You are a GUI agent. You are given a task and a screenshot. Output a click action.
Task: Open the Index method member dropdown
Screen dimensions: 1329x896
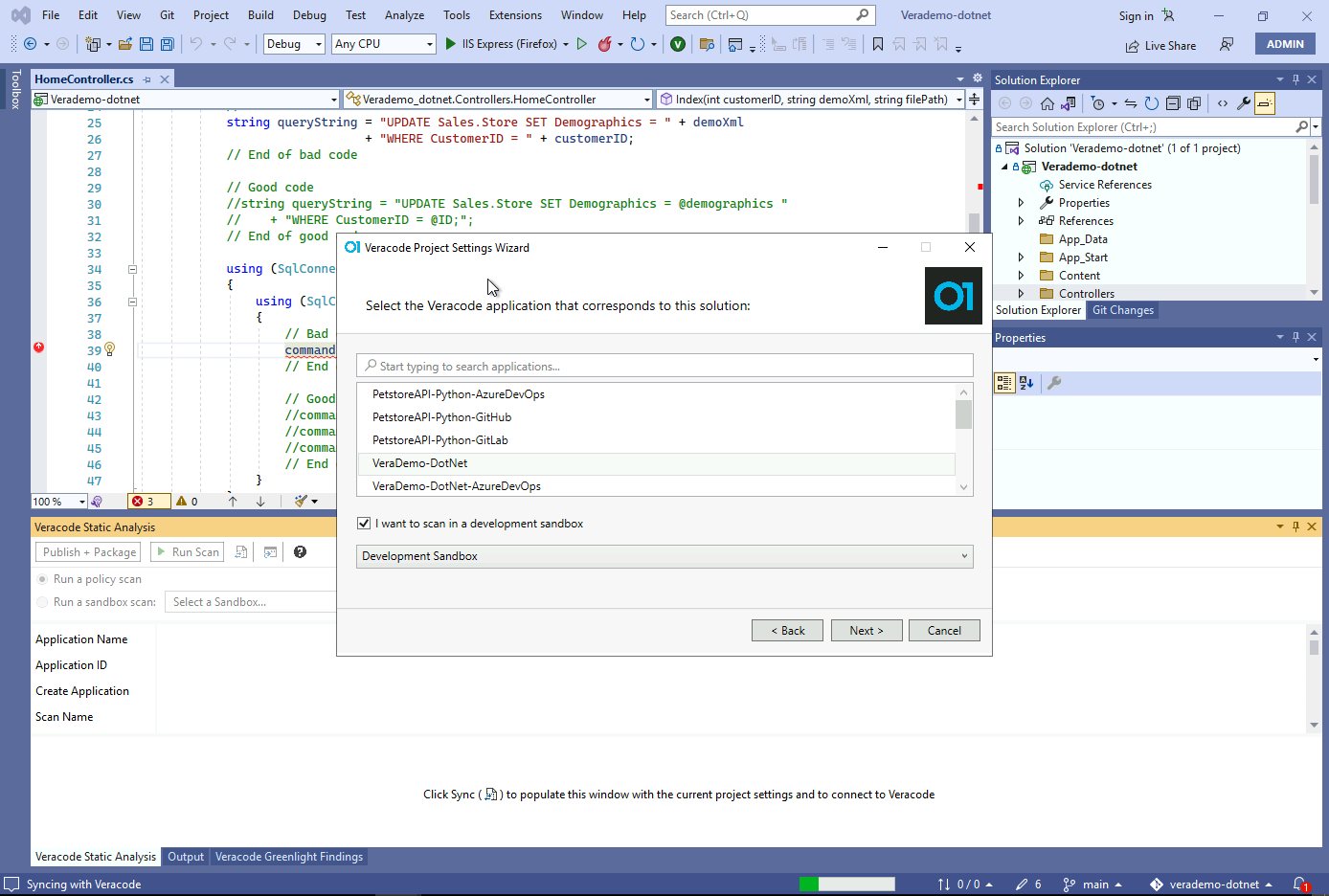tap(810, 99)
